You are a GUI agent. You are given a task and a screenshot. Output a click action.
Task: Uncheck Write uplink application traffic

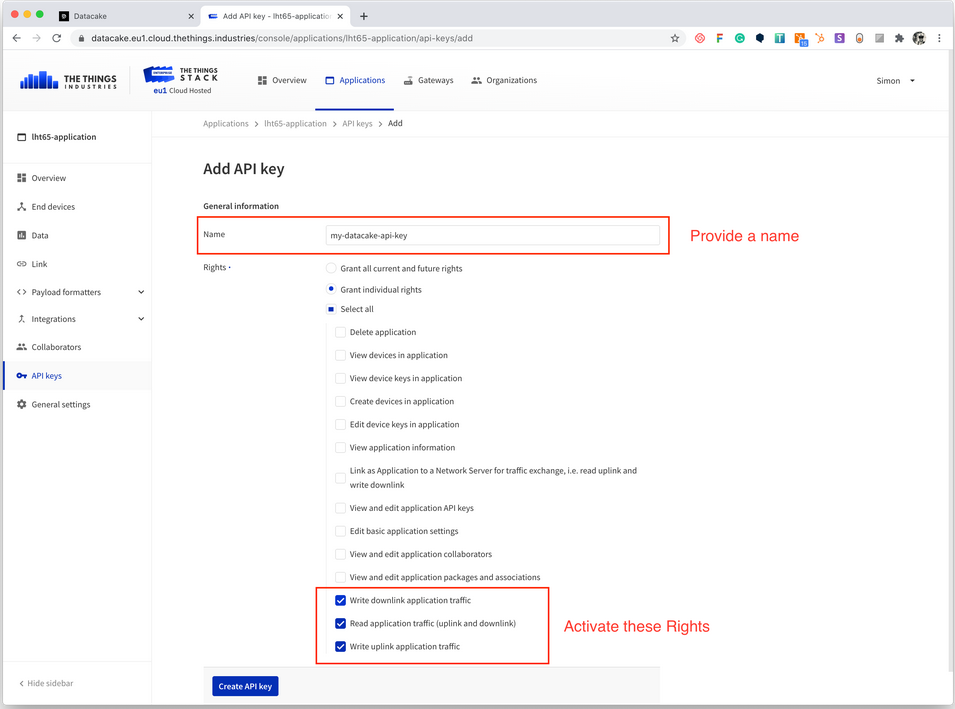[x=340, y=647]
